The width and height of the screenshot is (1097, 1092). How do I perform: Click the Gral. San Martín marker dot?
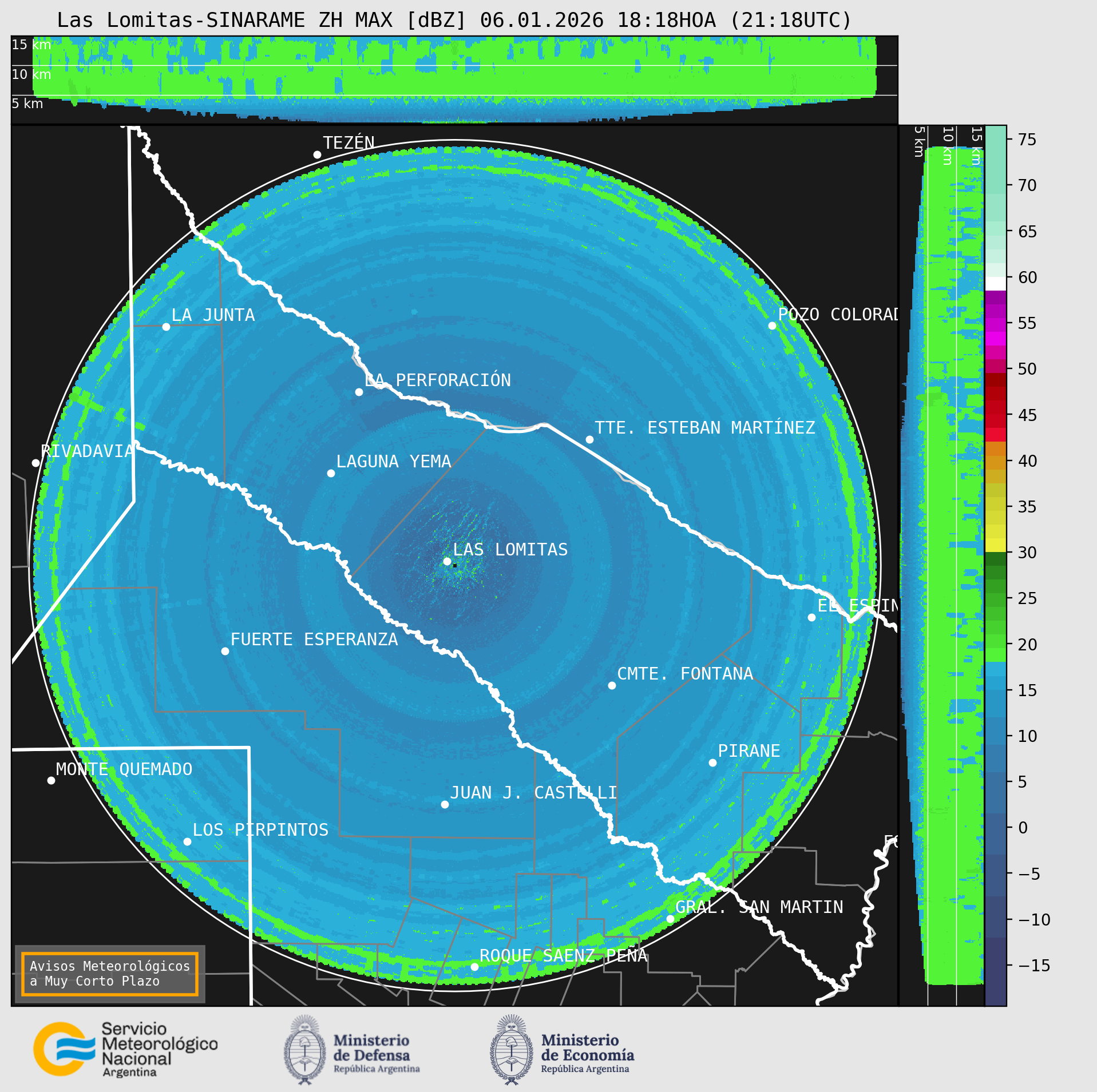(670, 919)
